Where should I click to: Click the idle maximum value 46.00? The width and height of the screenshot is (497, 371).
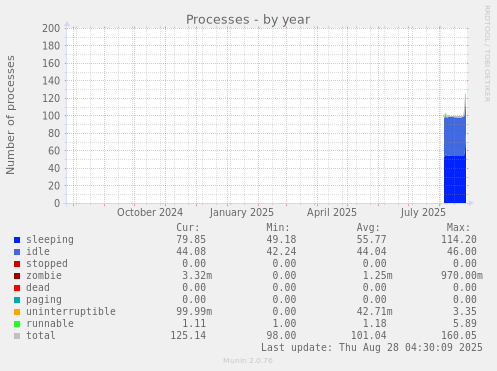462,252
